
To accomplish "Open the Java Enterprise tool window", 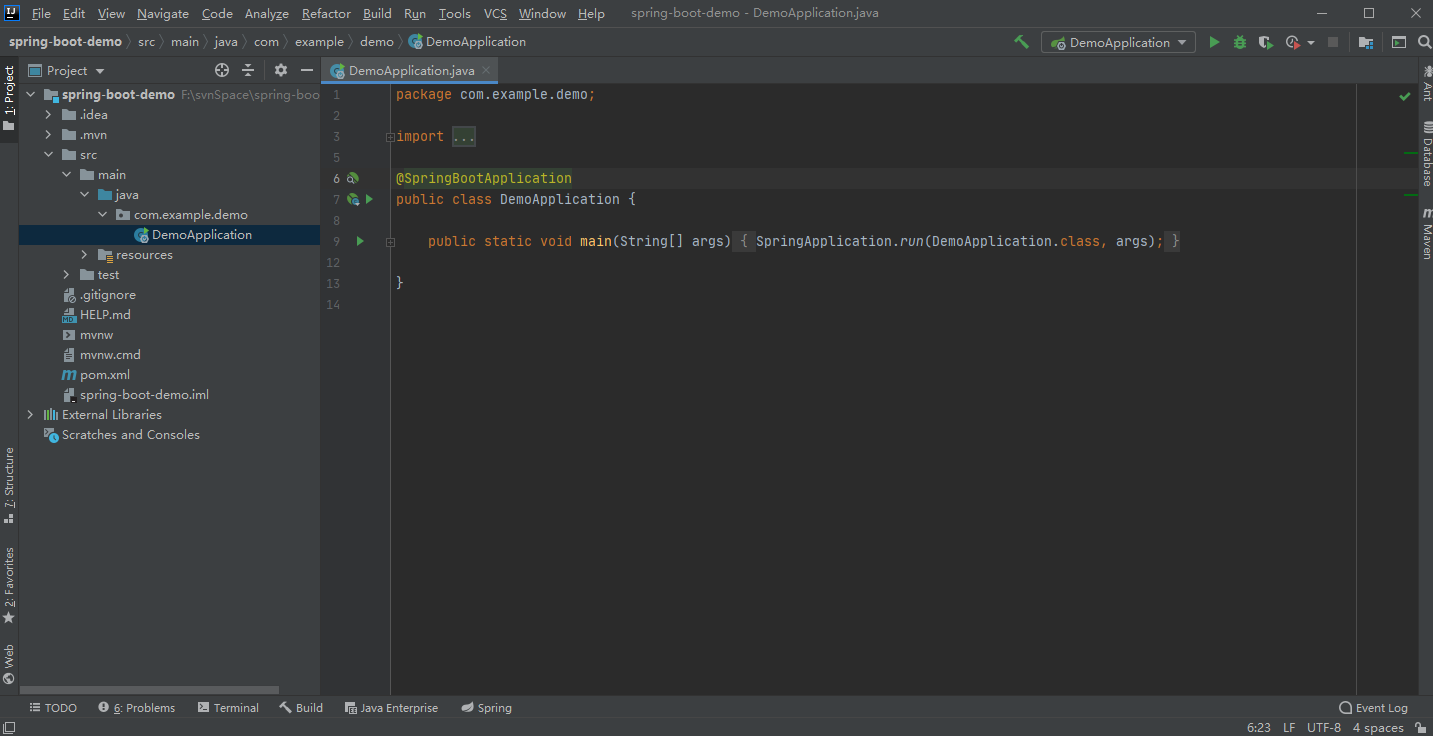I will [391, 708].
